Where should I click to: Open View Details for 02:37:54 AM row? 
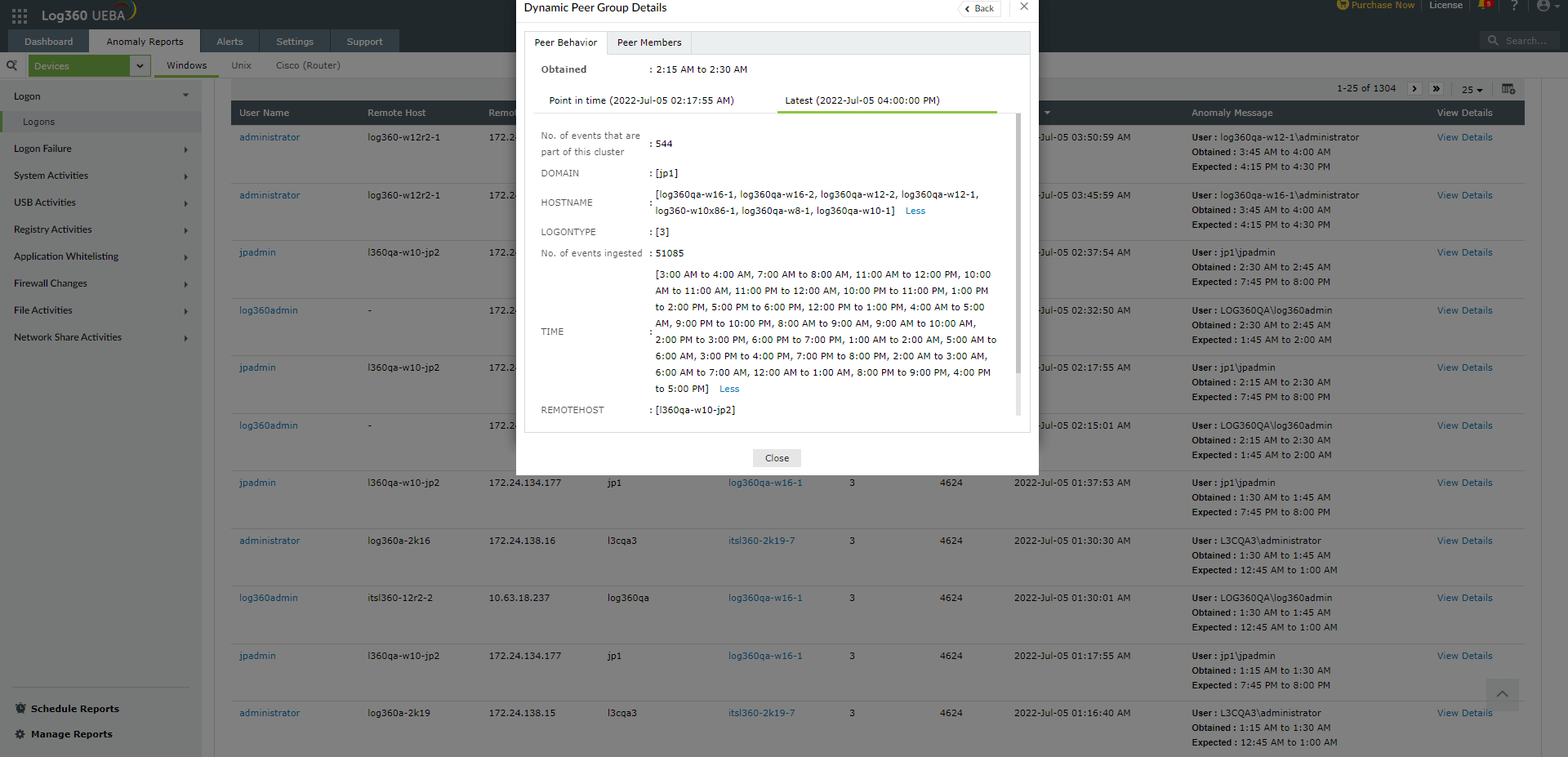click(x=1464, y=252)
